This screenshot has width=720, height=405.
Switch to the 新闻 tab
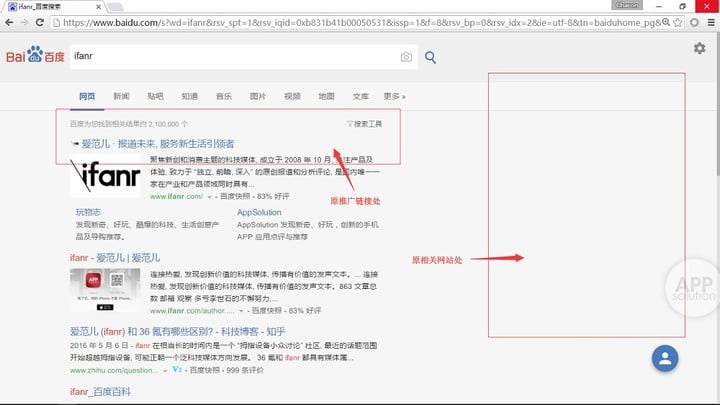coord(121,96)
